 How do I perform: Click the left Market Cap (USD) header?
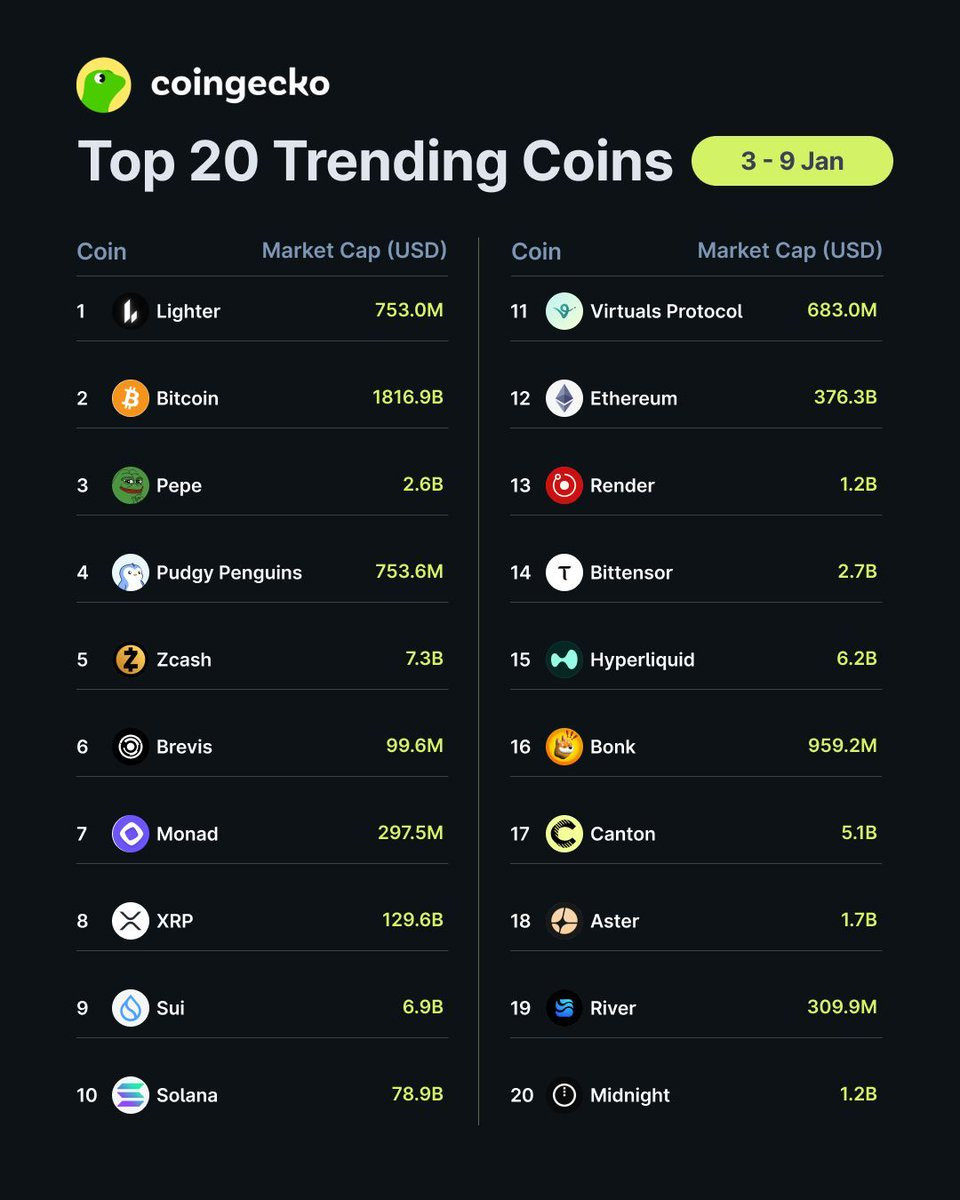[x=354, y=250]
